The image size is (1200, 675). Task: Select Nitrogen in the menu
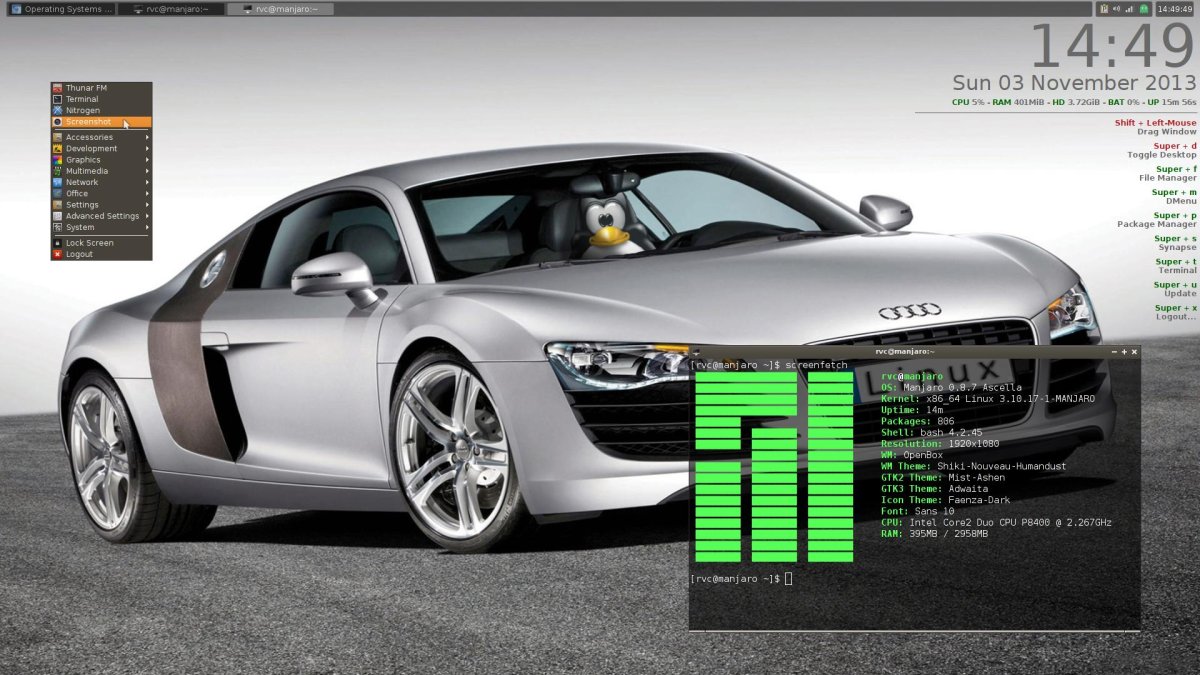click(101, 110)
